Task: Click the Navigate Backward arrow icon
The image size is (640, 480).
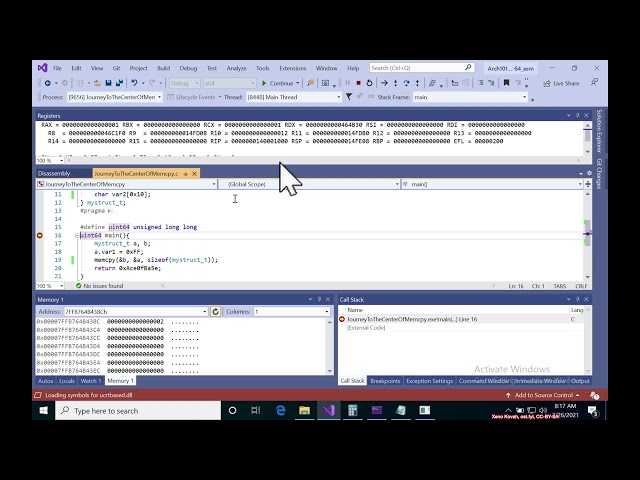Action: (x=48, y=83)
